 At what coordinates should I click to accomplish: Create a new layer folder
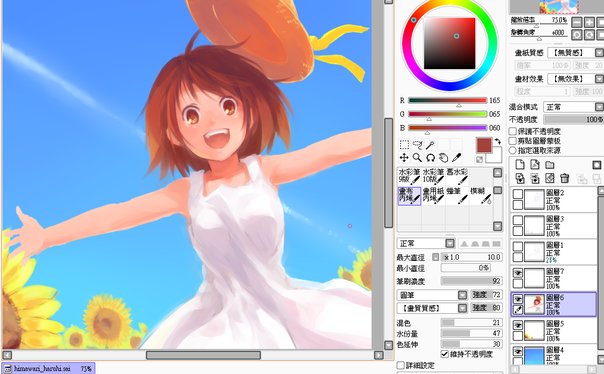pyautogui.click(x=550, y=165)
